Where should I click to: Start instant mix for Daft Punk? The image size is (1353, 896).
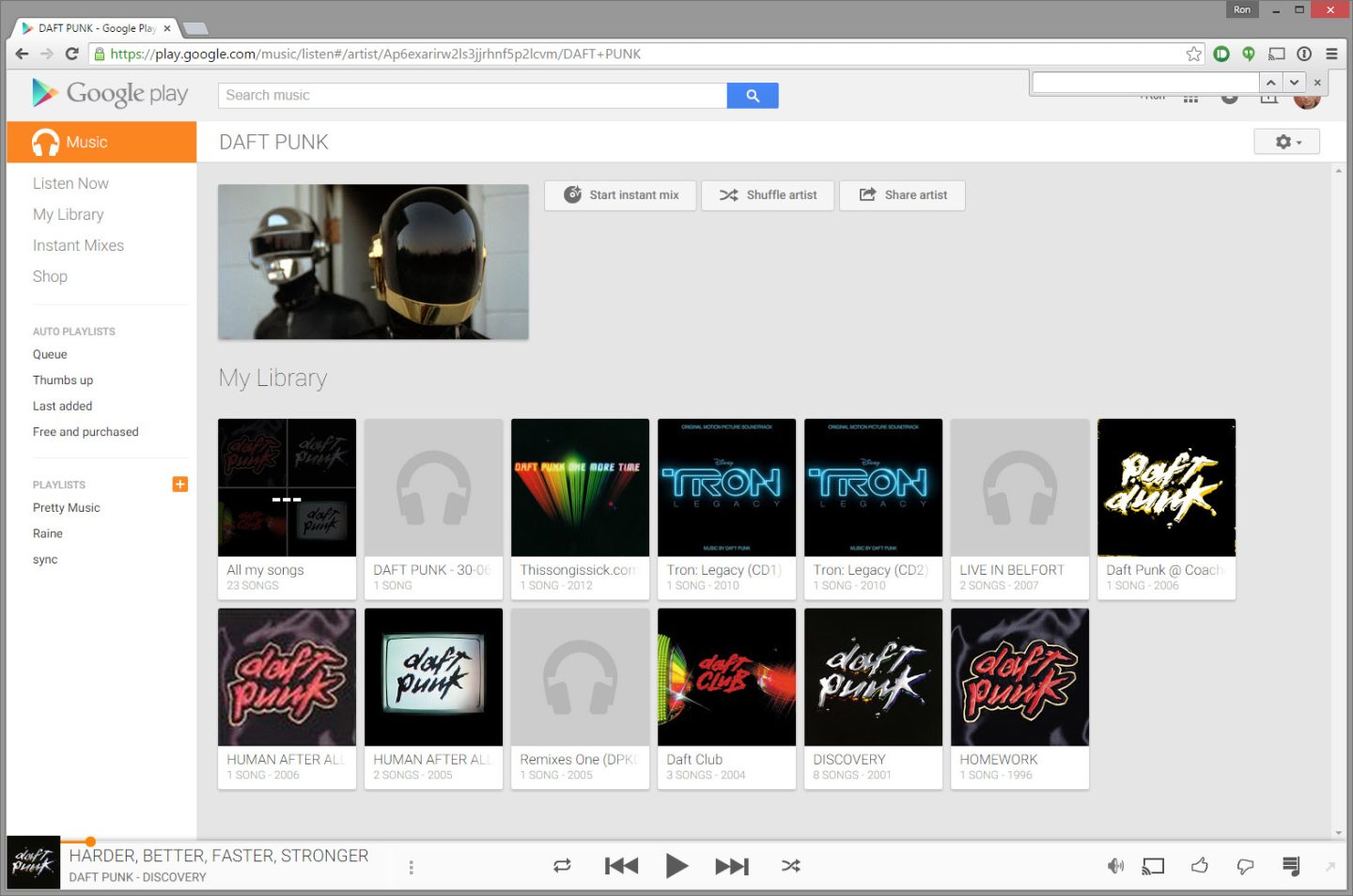coord(620,195)
